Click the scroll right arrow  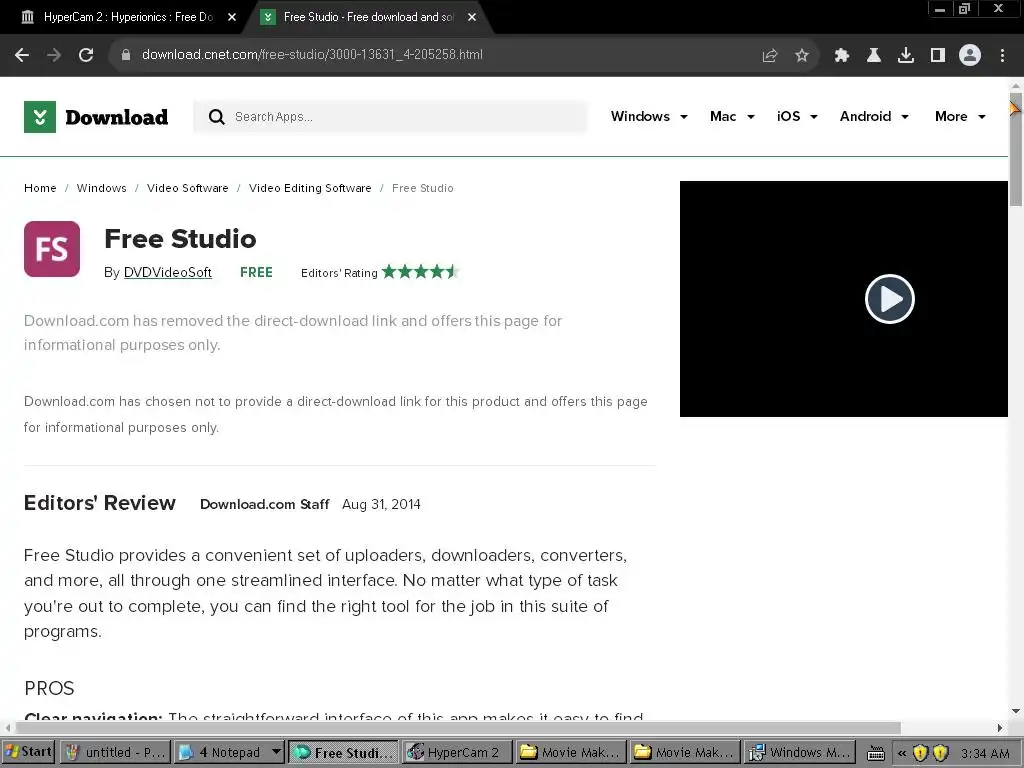point(999,728)
